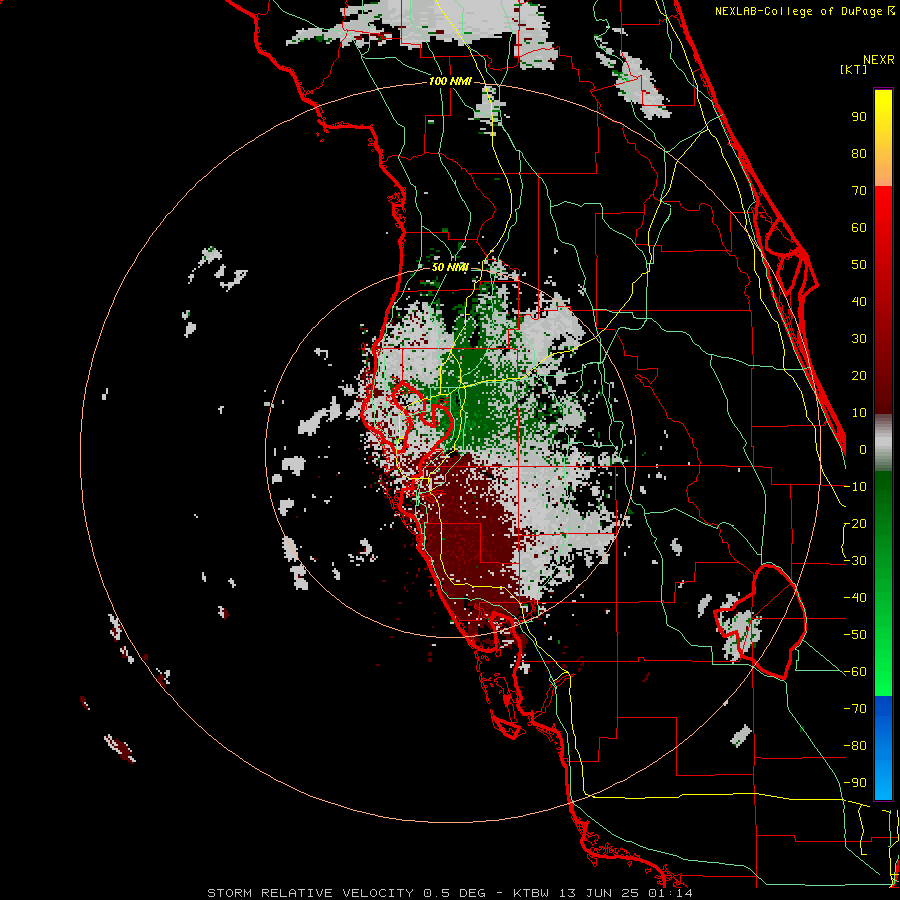The image size is (900, 900).
Task: Click the "STORM RELATIVE VELOCITY 0.5 DEG" caption text
Action: tap(346, 893)
